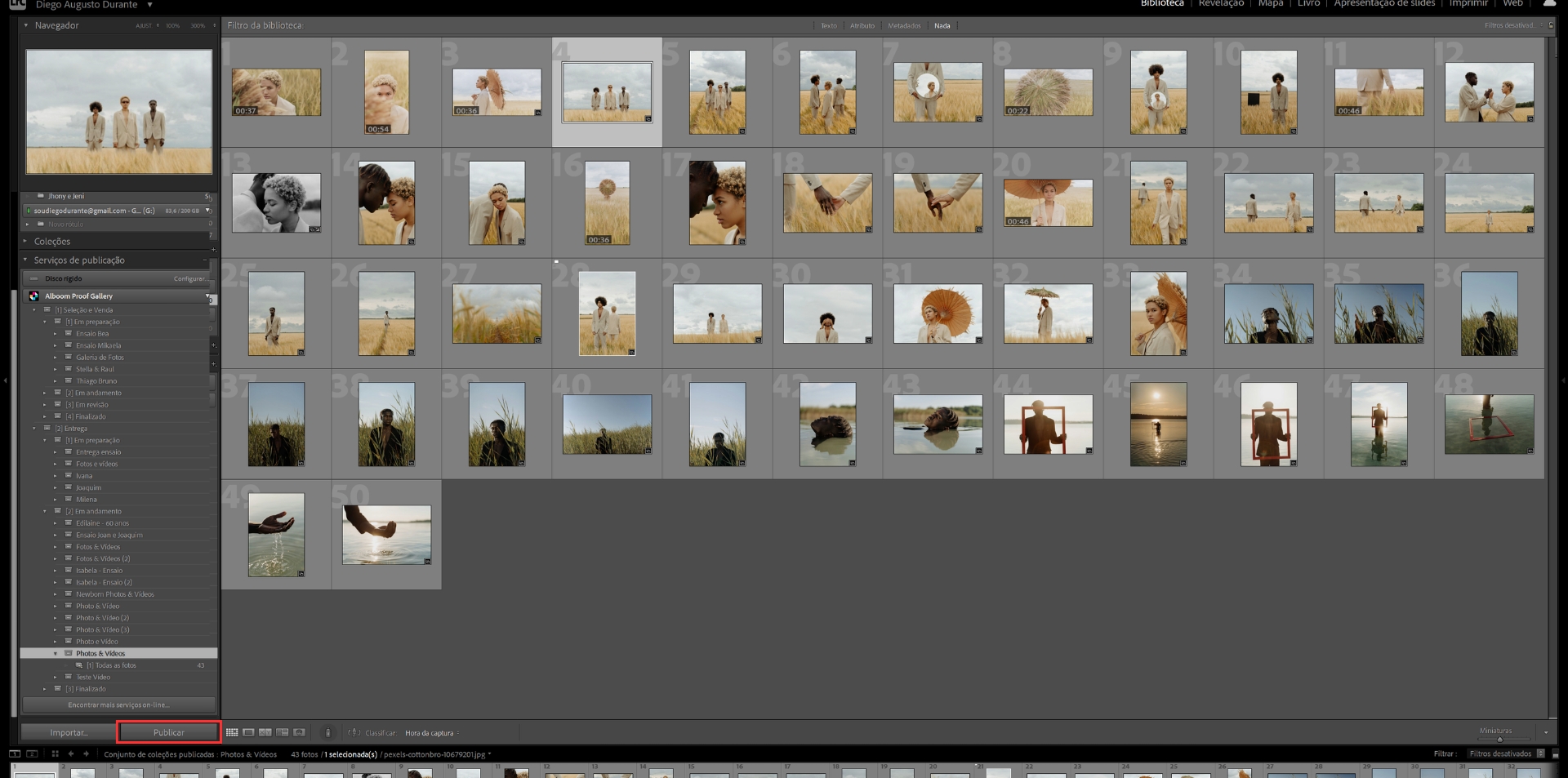Image resolution: width=1568 pixels, height=778 pixels.
Task: Enable the Atributo library filter
Action: pyautogui.click(x=862, y=25)
